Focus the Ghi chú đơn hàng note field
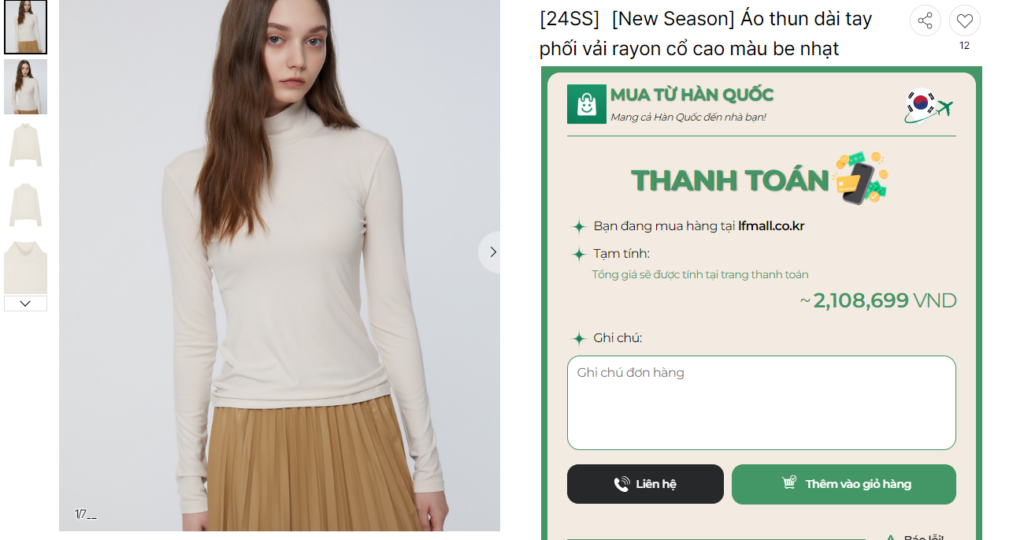The height and width of the screenshot is (540, 1024). [761, 402]
